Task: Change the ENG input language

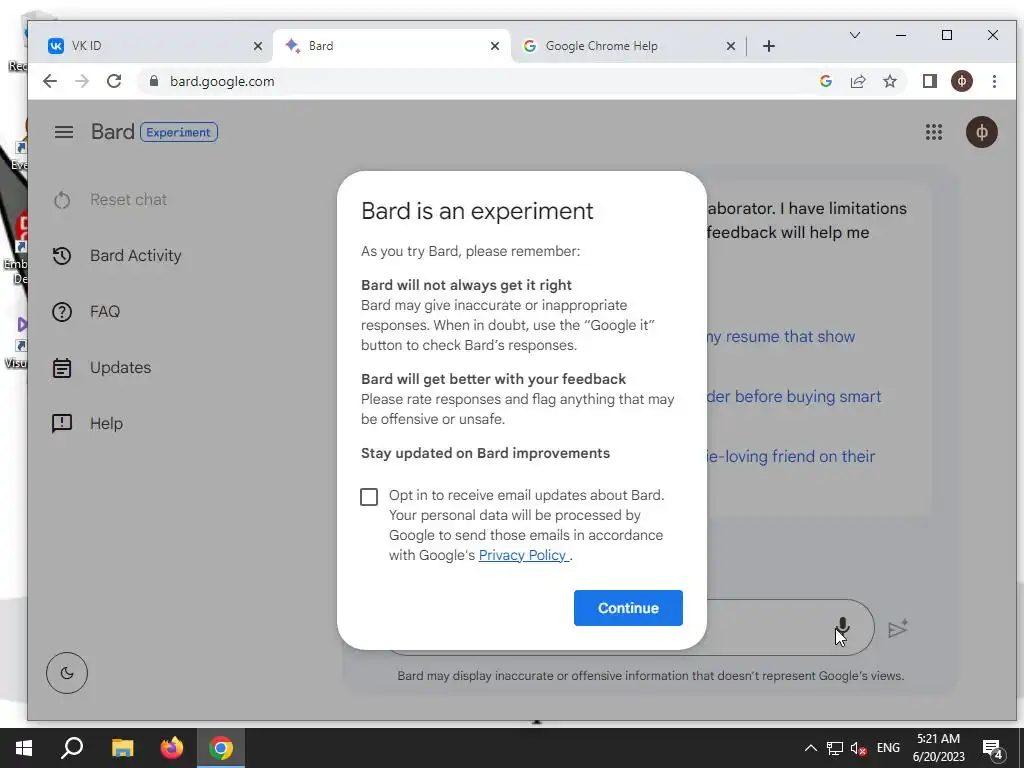Action: click(888, 748)
